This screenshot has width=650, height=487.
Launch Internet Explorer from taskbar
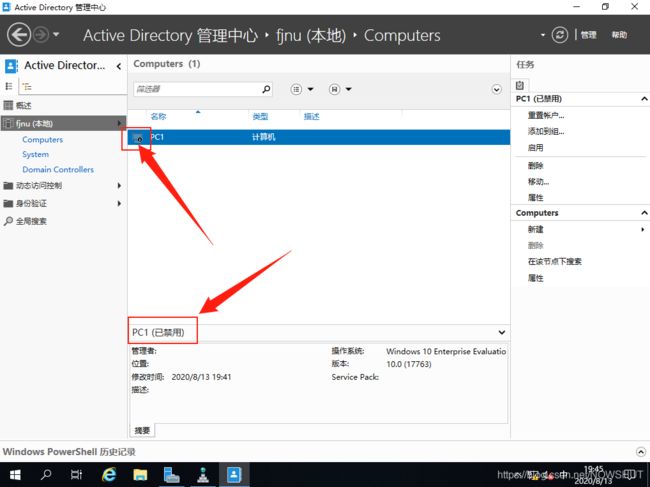click(x=109, y=475)
